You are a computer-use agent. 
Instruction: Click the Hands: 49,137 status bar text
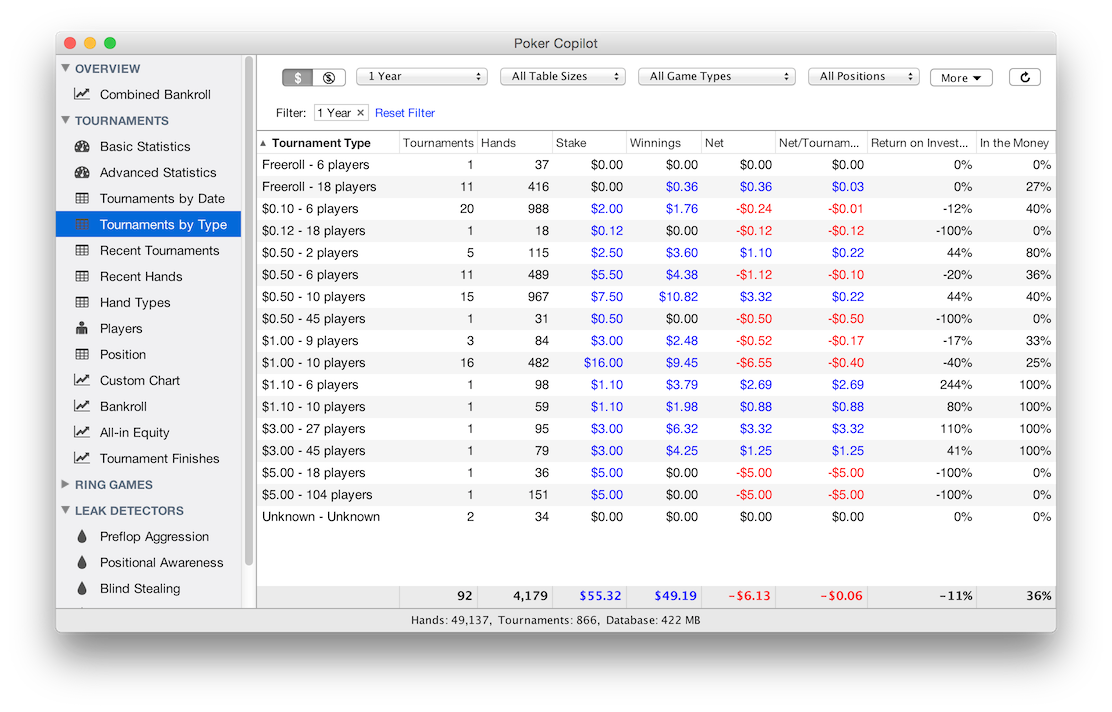click(450, 620)
